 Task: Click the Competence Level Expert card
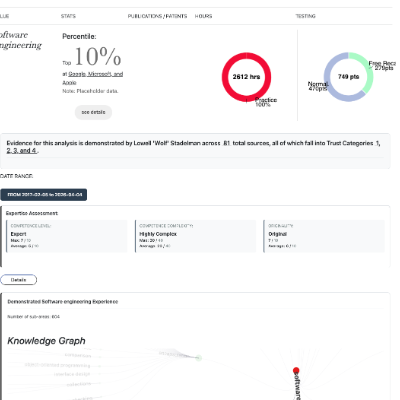click(x=67, y=236)
